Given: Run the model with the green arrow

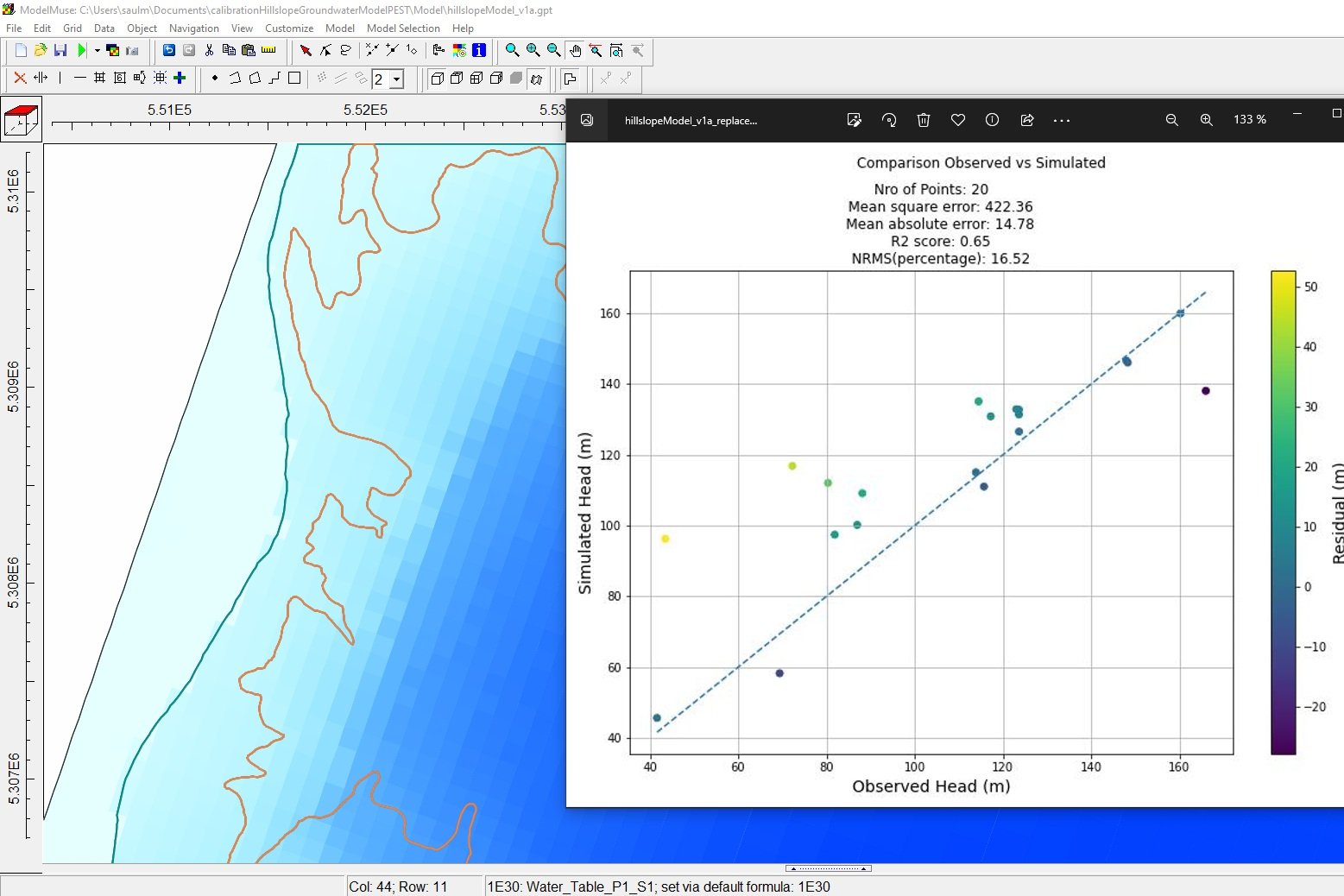Looking at the screenshot, I should pos(82,49).
